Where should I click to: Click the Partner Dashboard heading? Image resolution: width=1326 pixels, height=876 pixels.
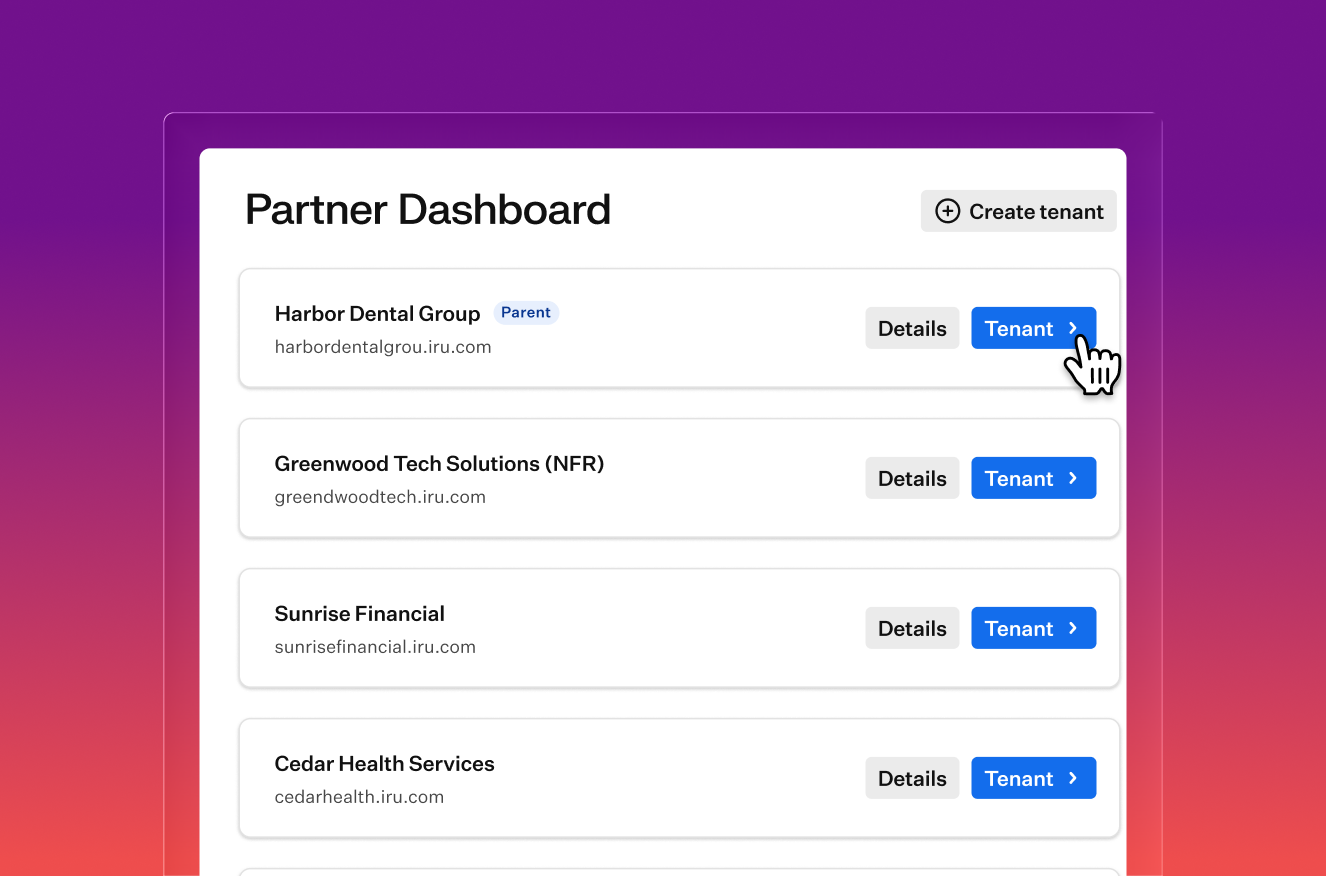428,210
